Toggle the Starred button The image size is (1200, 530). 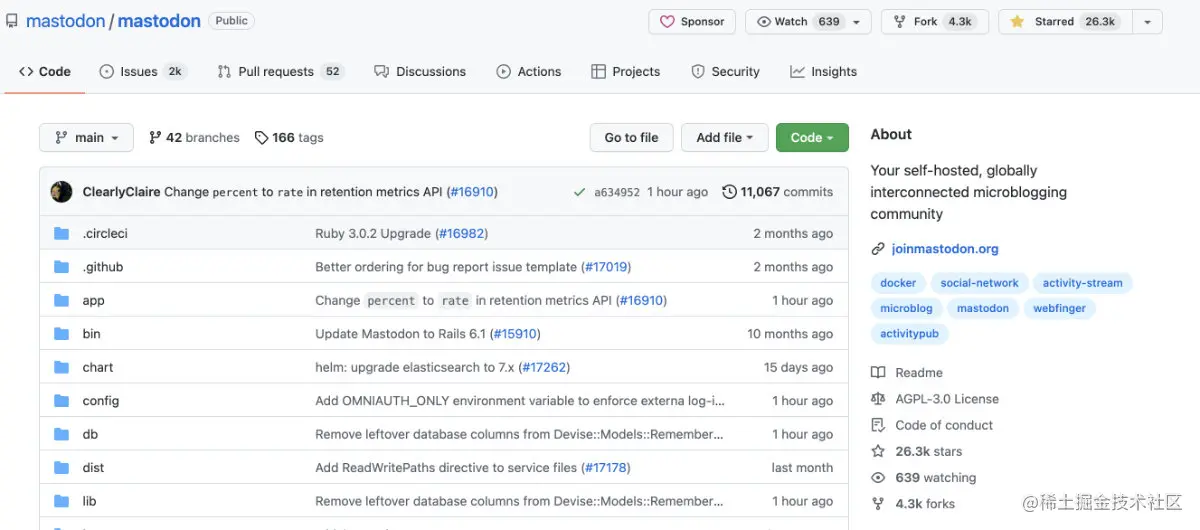click(x=1066, y=22)
